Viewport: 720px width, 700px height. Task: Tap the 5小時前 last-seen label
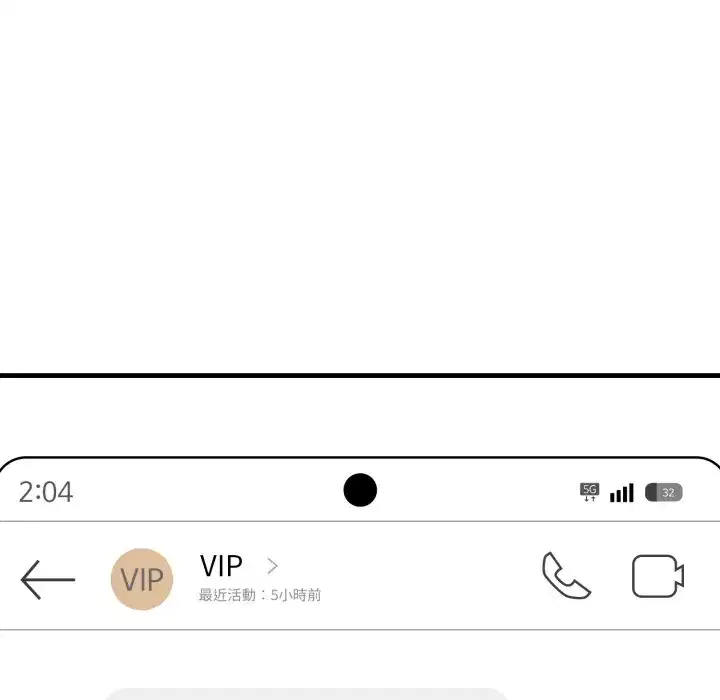coord(296,595)
